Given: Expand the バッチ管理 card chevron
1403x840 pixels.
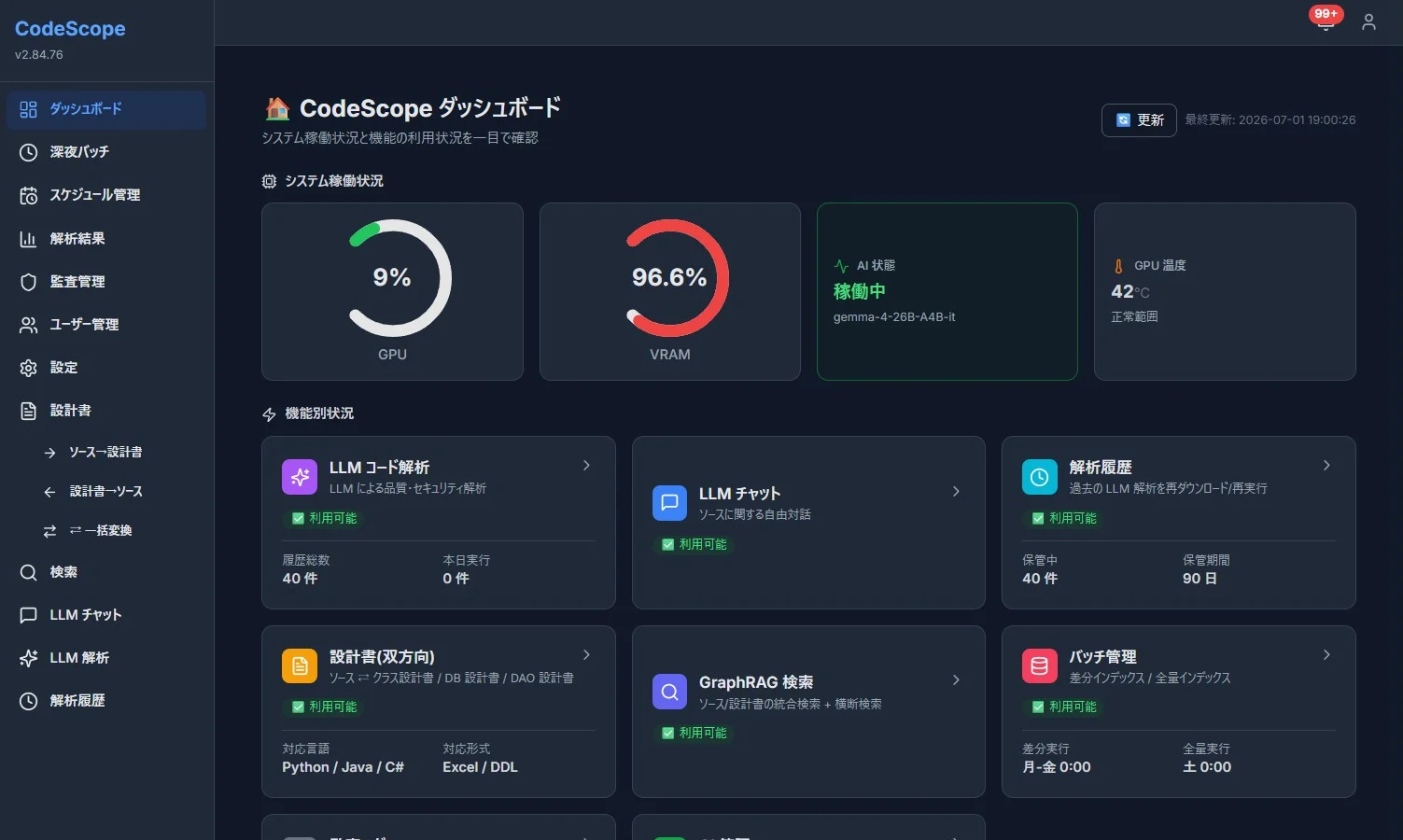Looking at the screenshot, I should tap(1326, 655).
